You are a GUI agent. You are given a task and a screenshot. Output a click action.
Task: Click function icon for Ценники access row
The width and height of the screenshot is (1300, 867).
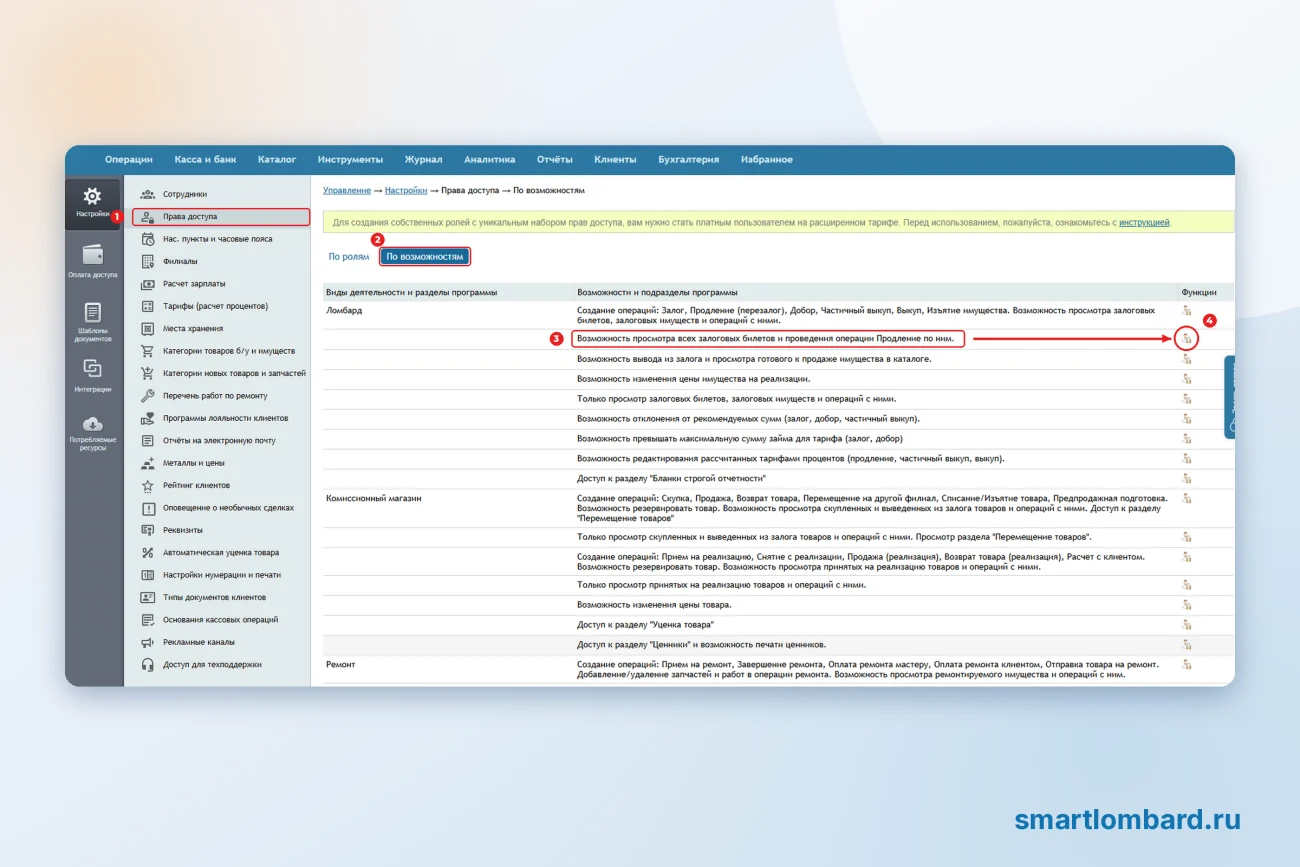(x=1187, y=644)
